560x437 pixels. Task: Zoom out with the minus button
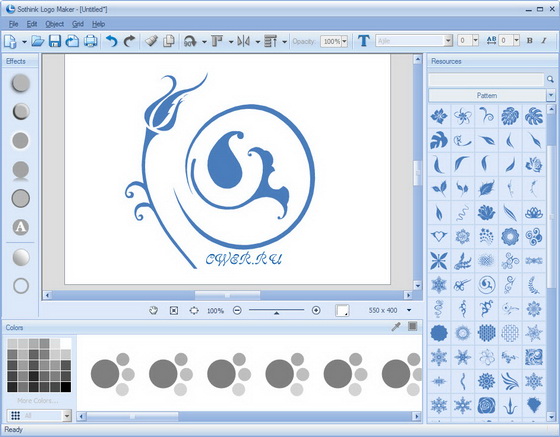(237, 310)
